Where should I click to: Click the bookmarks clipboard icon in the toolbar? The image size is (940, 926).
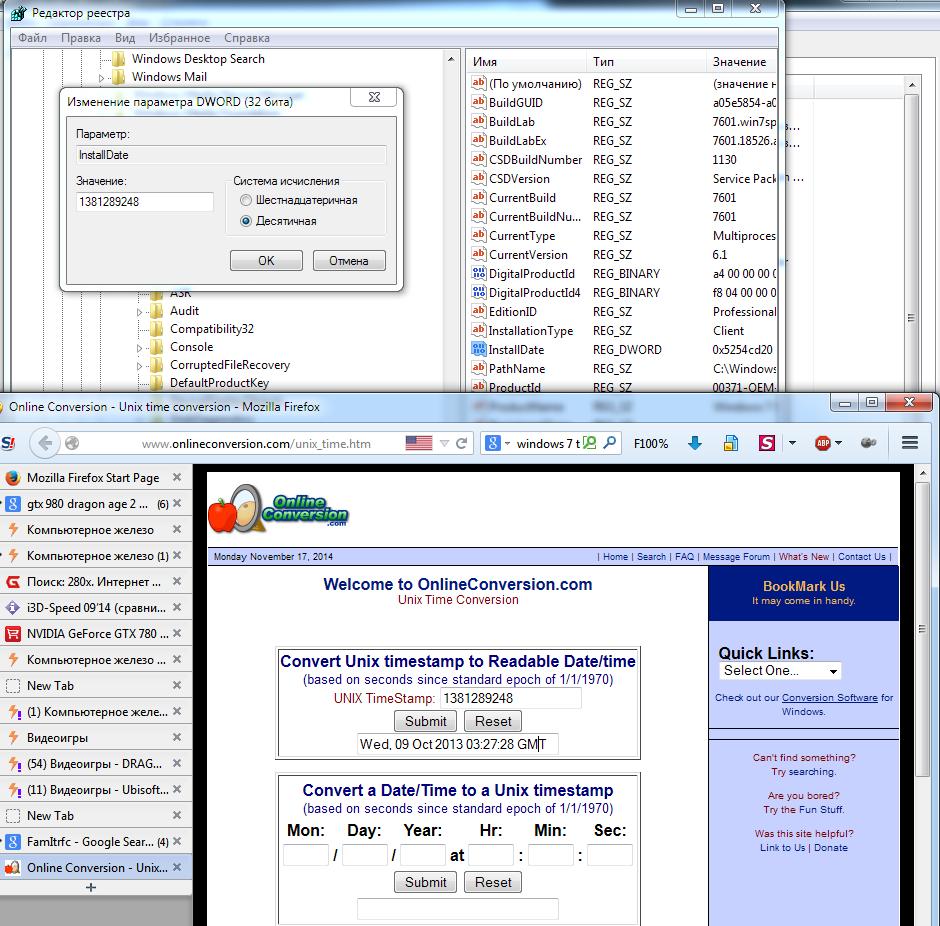coord(730,444)
